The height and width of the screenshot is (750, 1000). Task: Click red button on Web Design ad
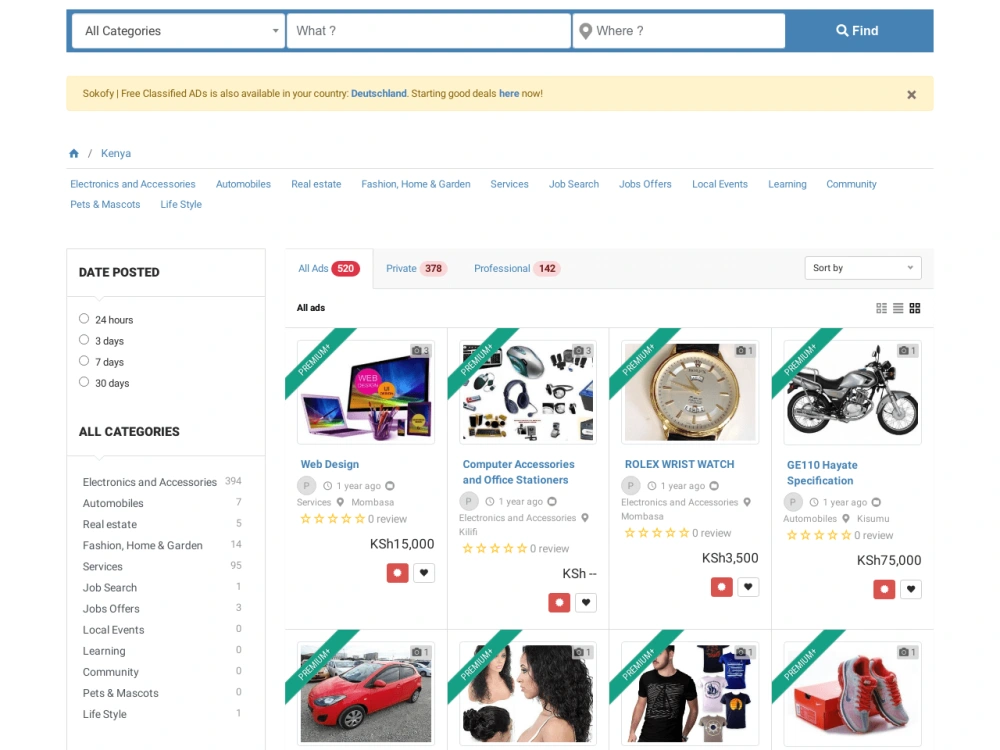click(x=397, y=573)
